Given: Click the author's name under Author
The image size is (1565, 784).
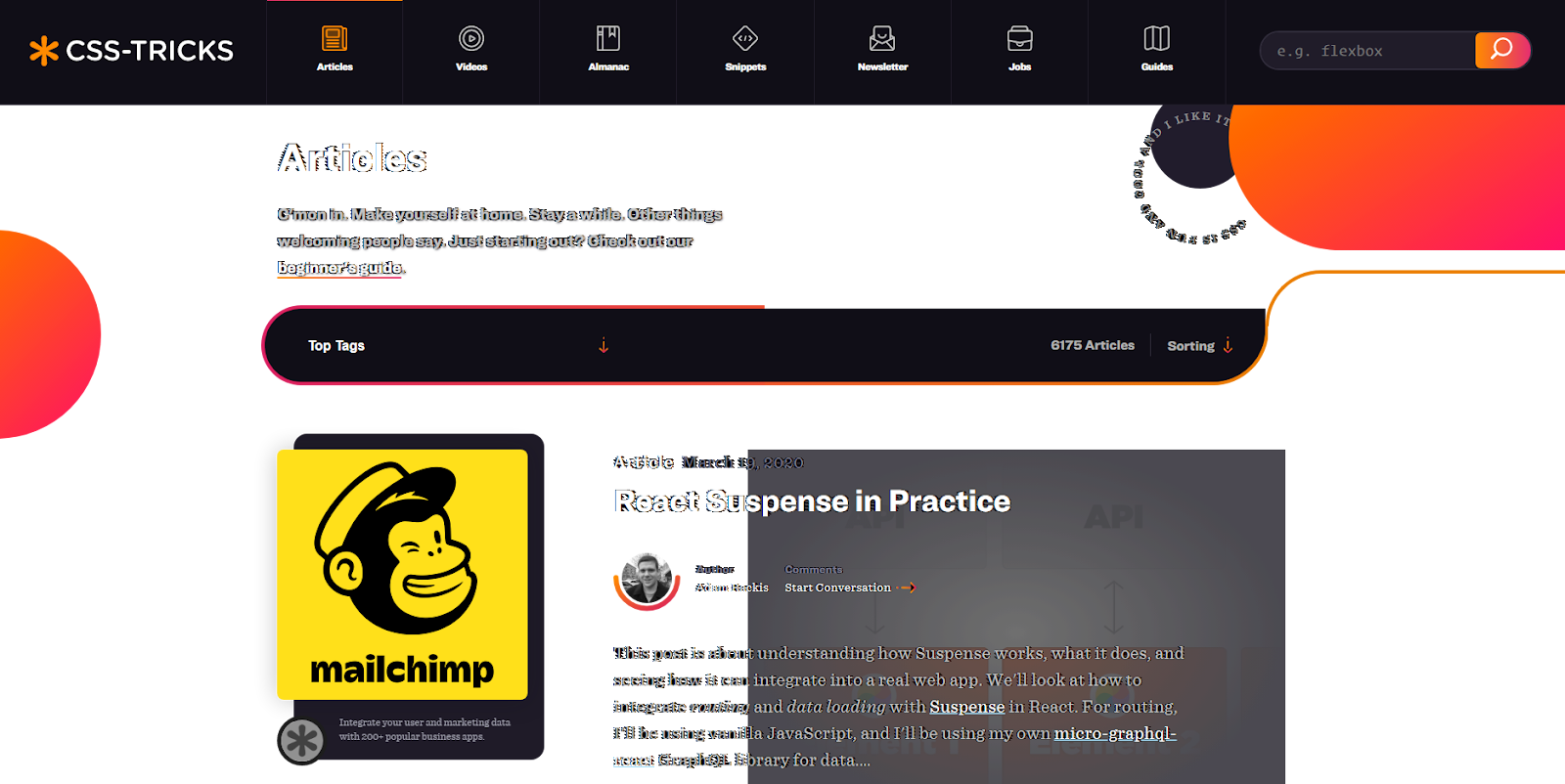Looking at the screenshot, I should coord(732,588).
